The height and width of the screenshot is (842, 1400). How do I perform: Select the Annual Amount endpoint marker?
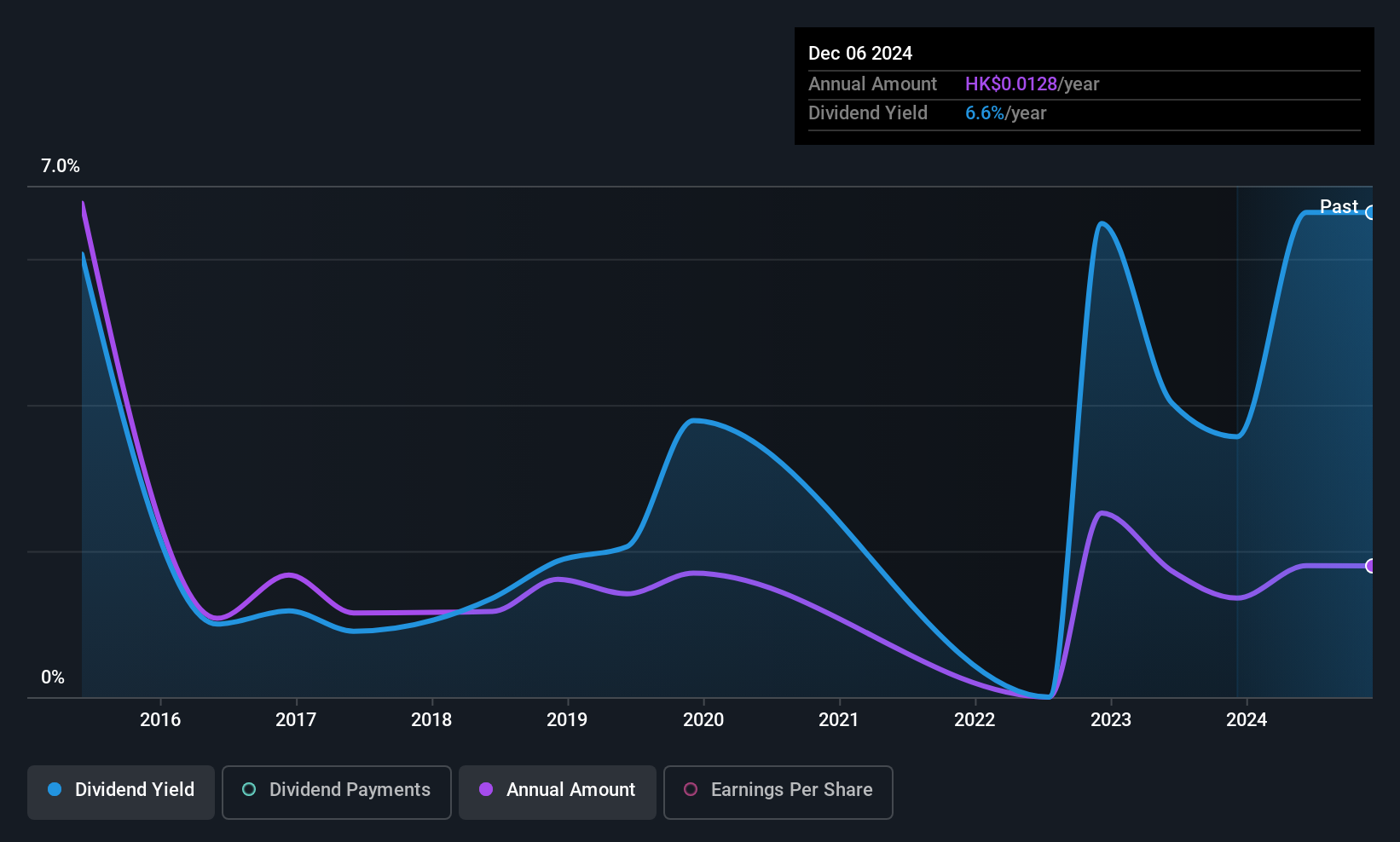click(1370, 566)
